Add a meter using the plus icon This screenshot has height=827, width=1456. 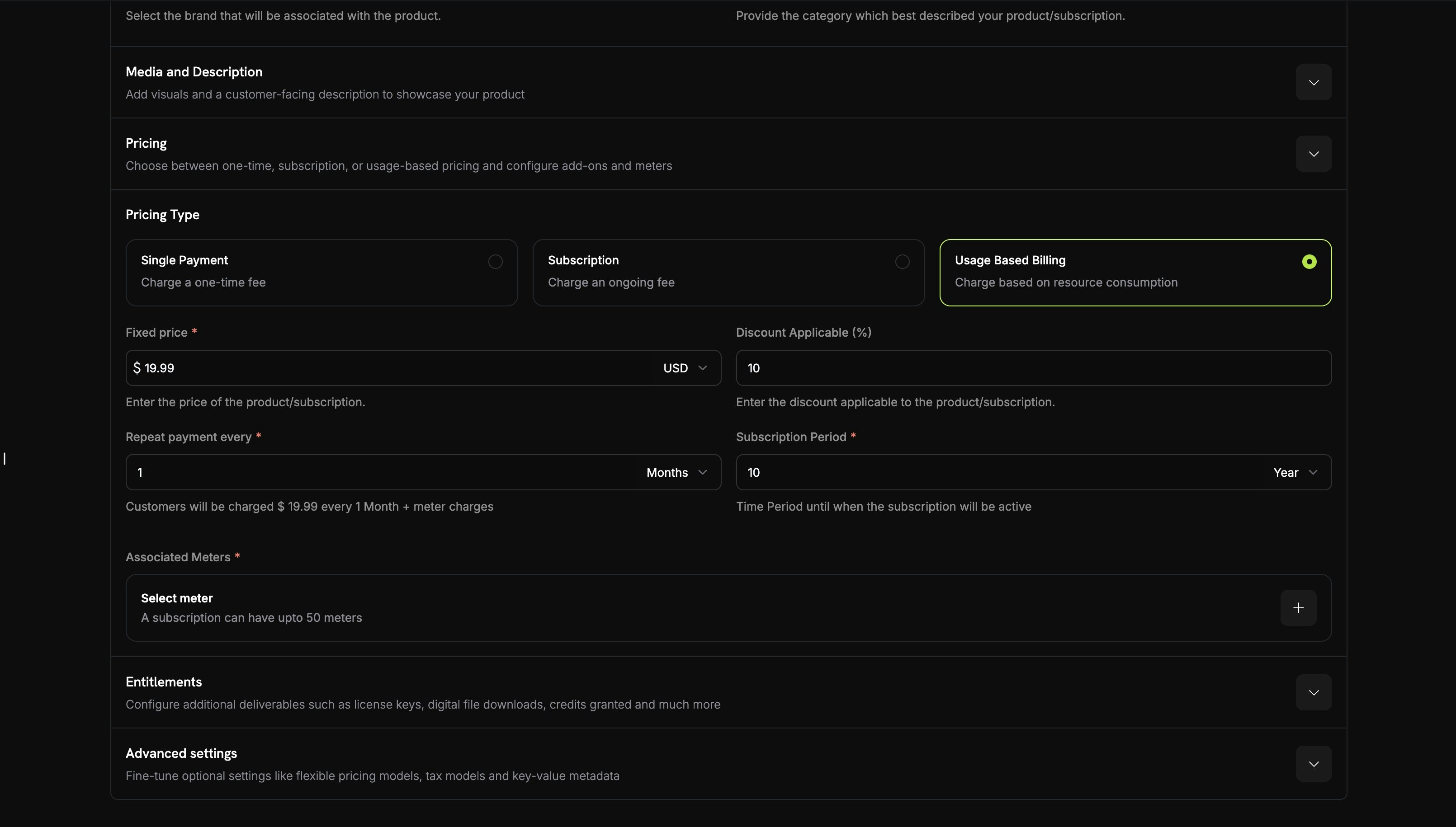click(1299, 607)
